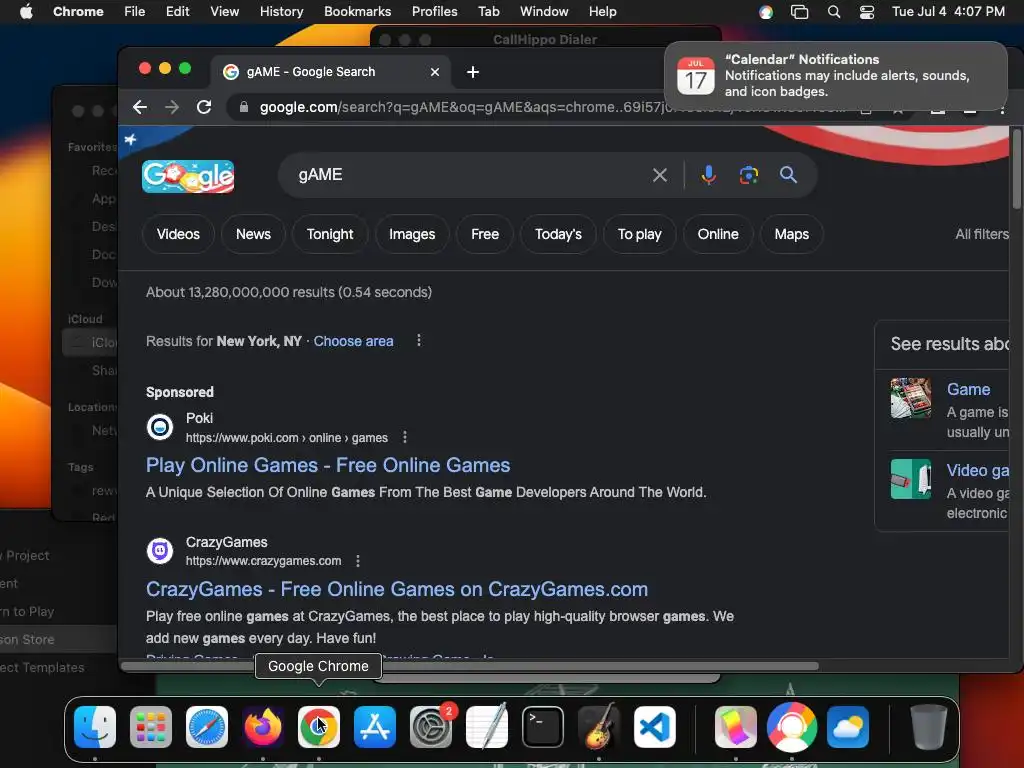The width and height of the screenshot is (1024, 768).
Task: Open a new tab with the plus button
Action: click(473, 72)
